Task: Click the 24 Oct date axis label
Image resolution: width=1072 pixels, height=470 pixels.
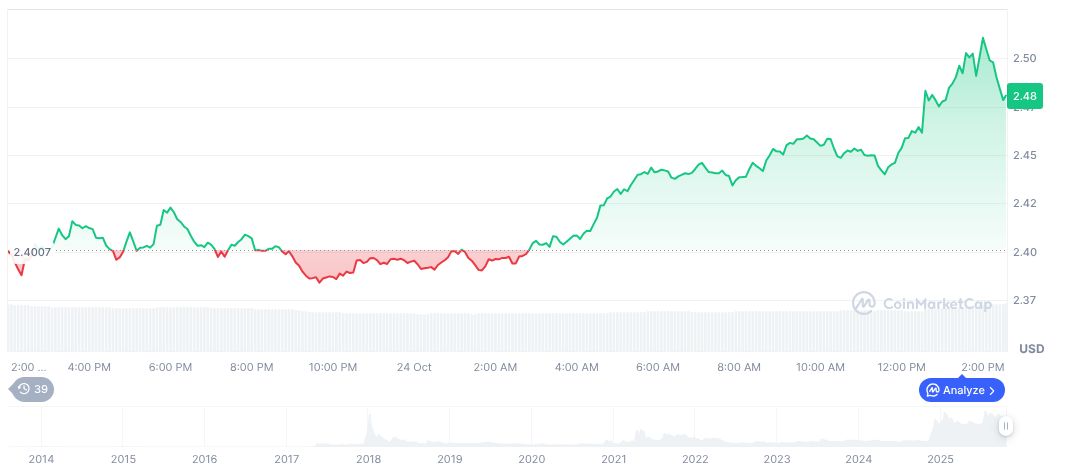Action: [x=414, y=367]
